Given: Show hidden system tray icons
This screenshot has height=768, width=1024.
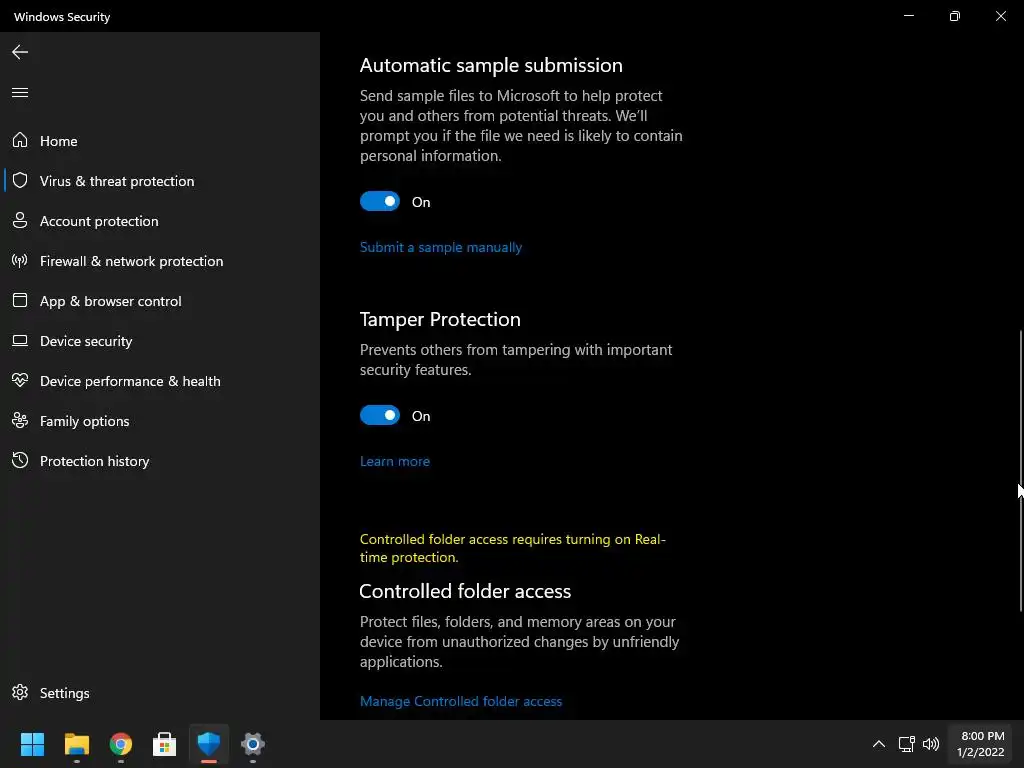Looking at the screenshot, I should point(879,744).
